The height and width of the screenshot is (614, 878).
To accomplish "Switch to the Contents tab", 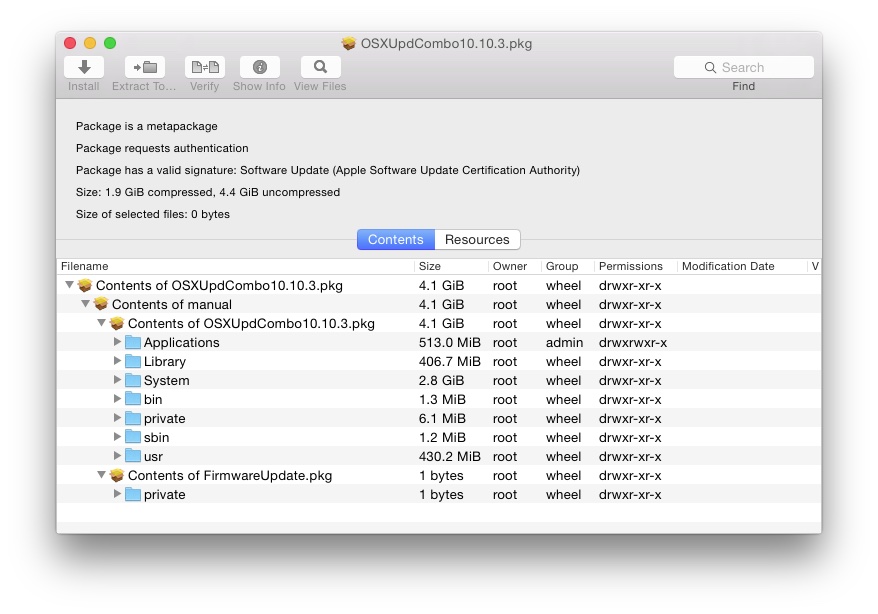I will [396, 240].
